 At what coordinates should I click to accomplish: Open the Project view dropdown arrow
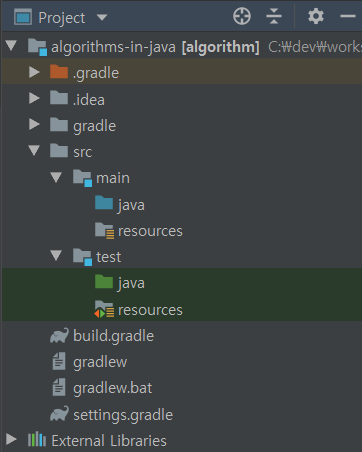pyautogui.click(x=102, y=17)
